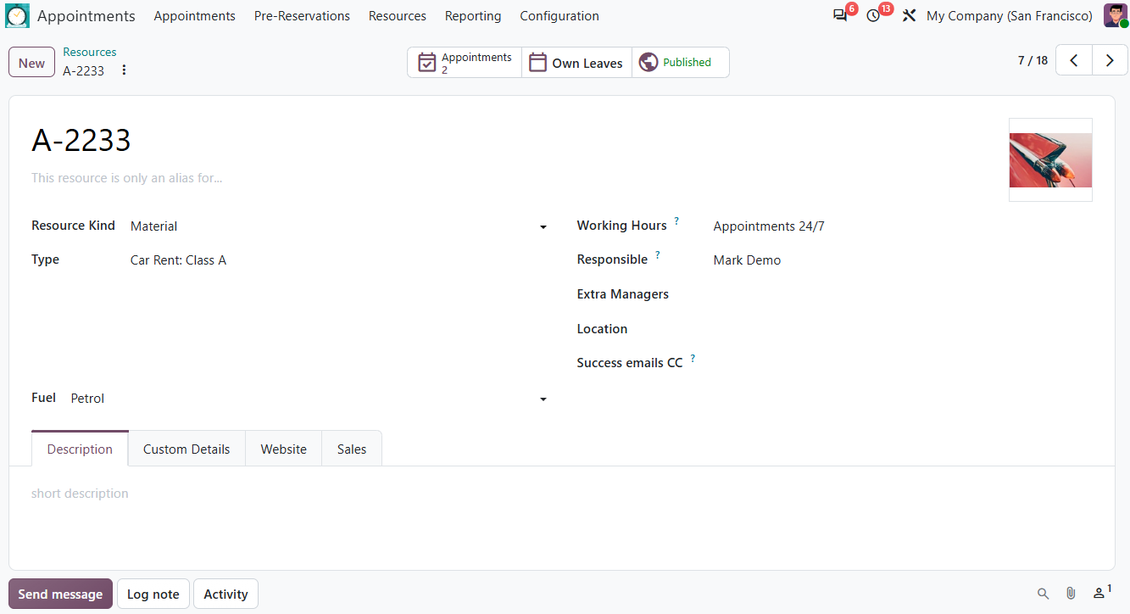1130x614 pixels.
Task: Expand the Resource Kind dropdown arrow
Action: click(543, 227)
